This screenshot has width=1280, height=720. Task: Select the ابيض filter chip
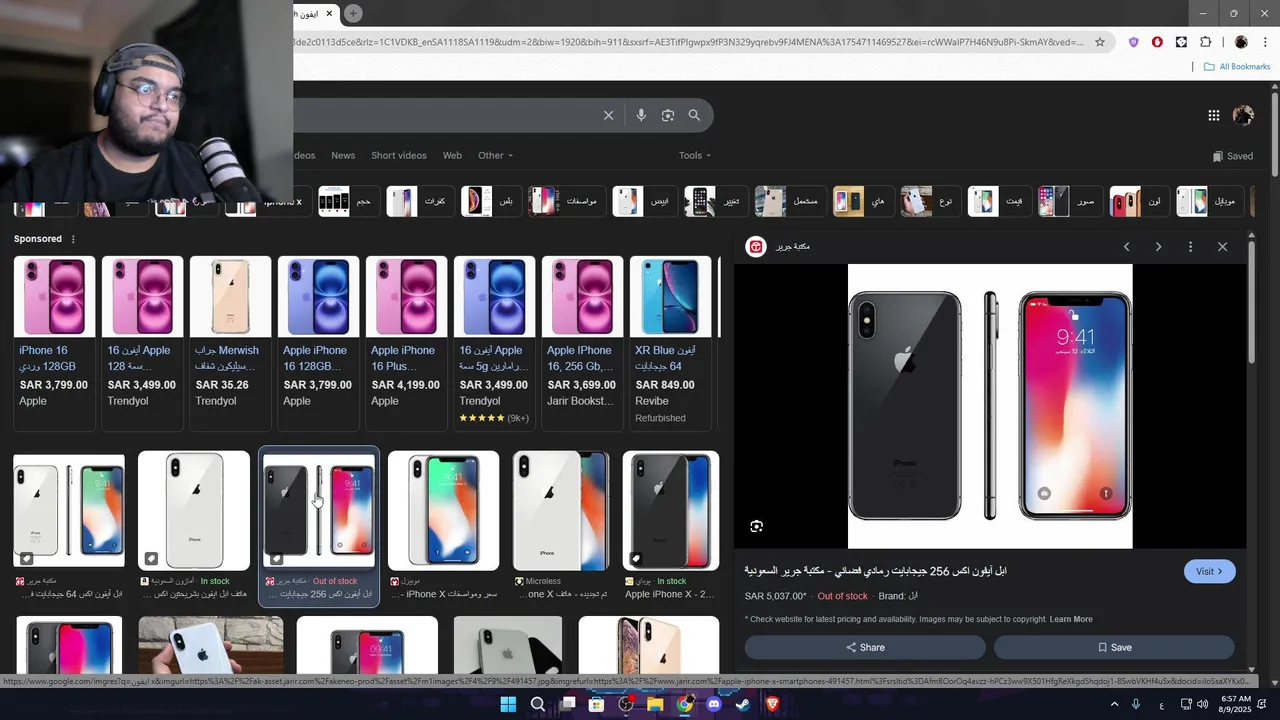tap(643, 201)
